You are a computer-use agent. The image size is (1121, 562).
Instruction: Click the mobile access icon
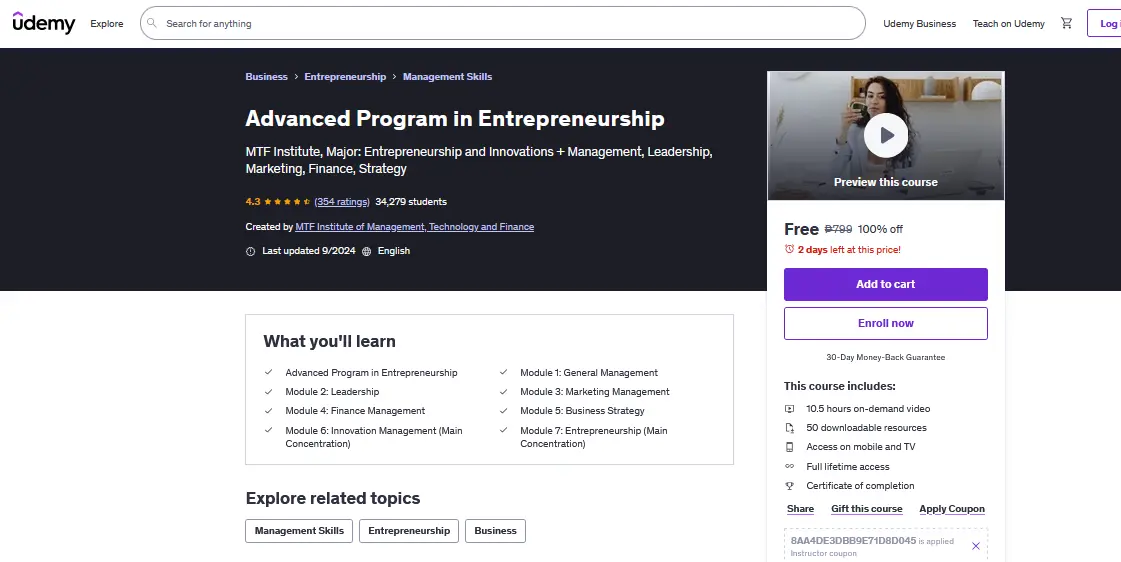789,447
